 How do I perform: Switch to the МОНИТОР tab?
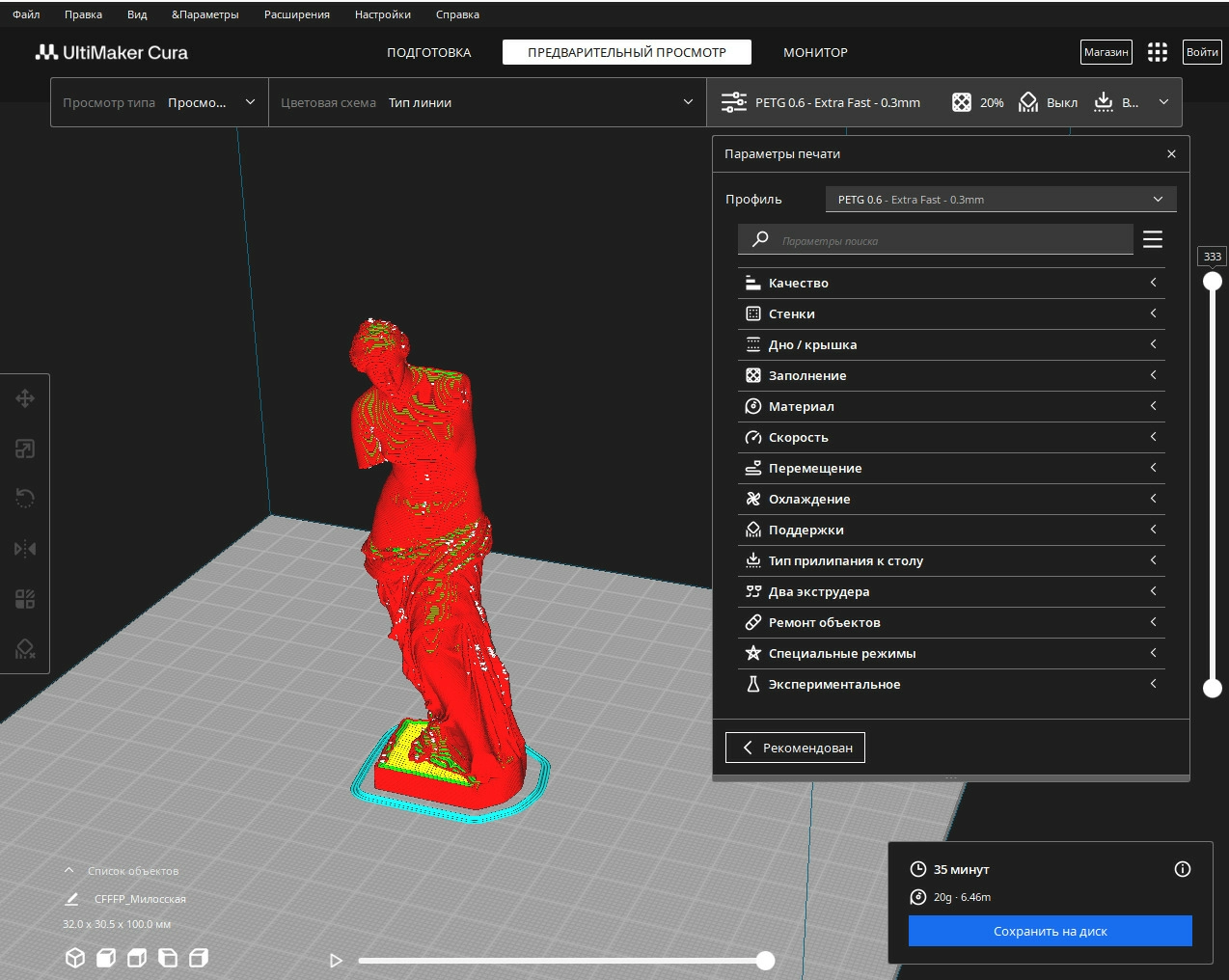coord(814,53)
